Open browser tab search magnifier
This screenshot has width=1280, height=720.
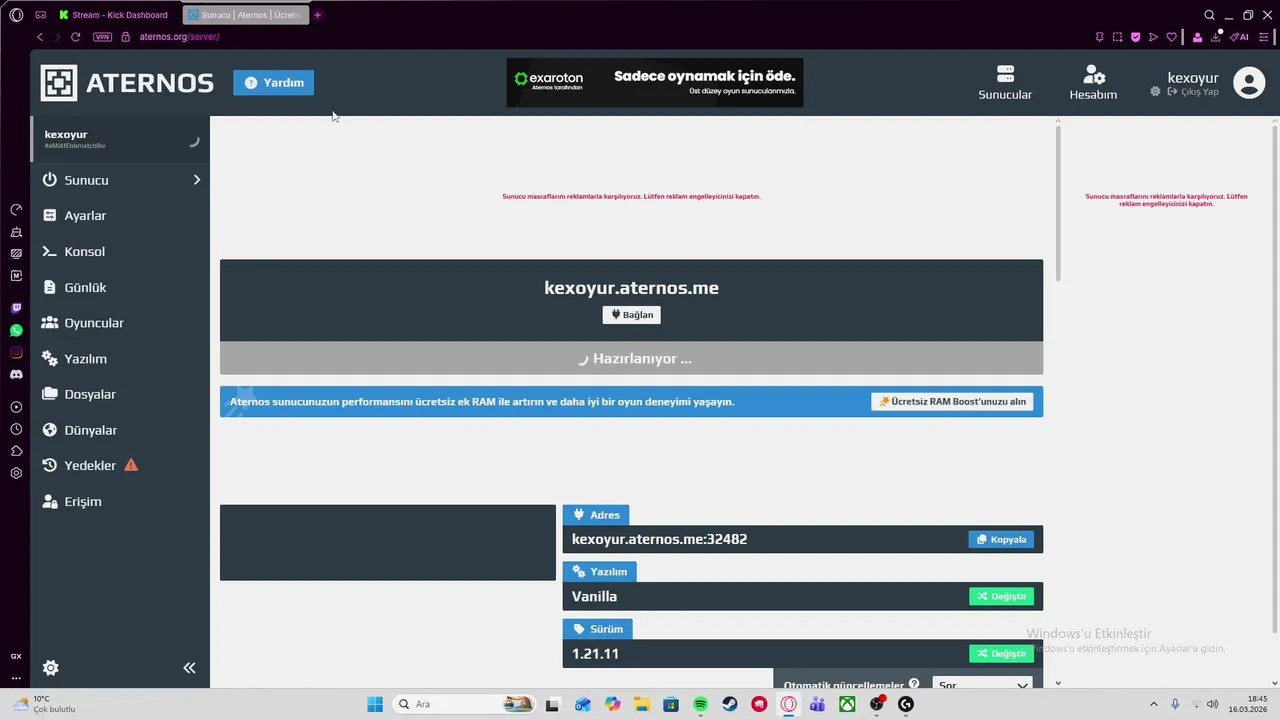[x=1209, y=15]
